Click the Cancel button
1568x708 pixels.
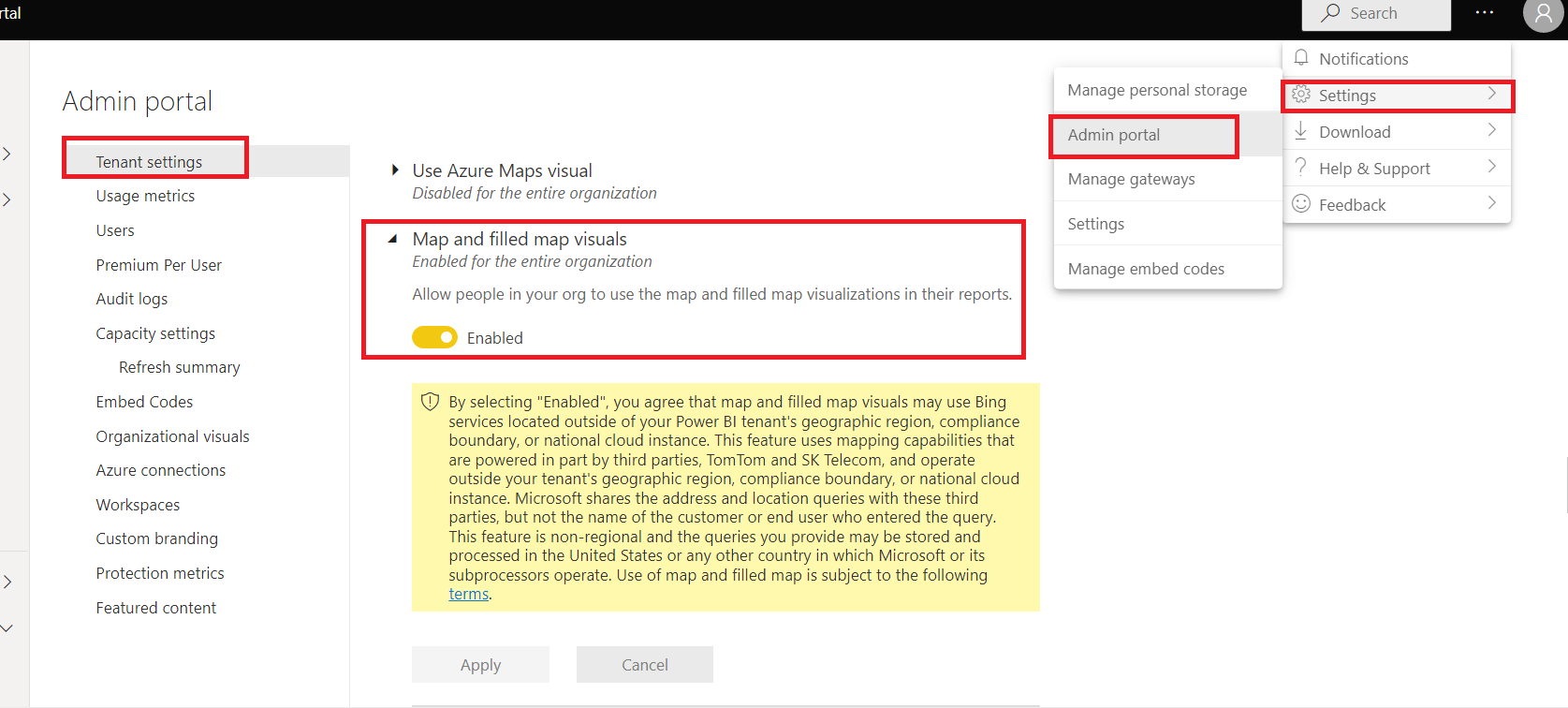click(x=645, y=665)
